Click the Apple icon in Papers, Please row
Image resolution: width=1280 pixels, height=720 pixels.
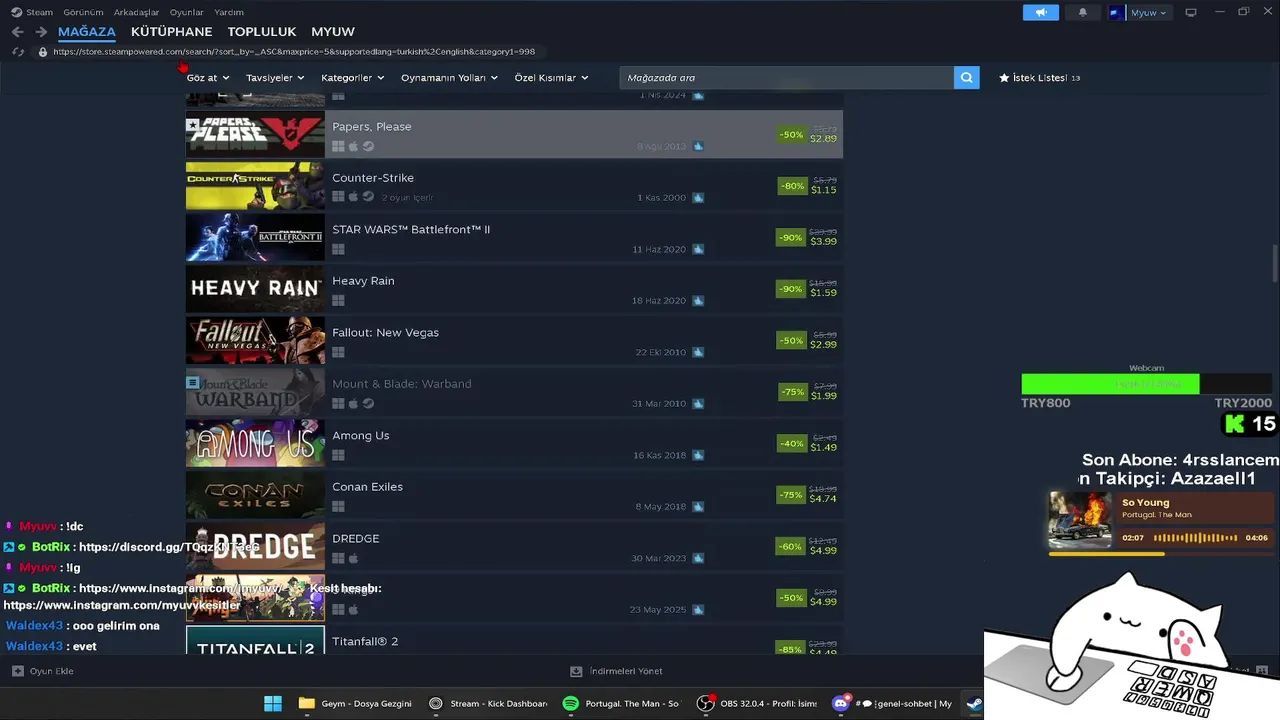353,146
